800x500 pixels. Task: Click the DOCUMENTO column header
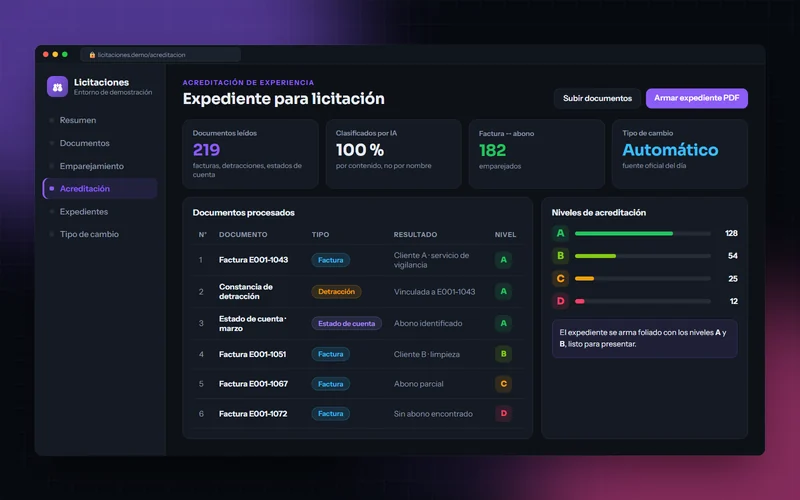click(243, 235)
